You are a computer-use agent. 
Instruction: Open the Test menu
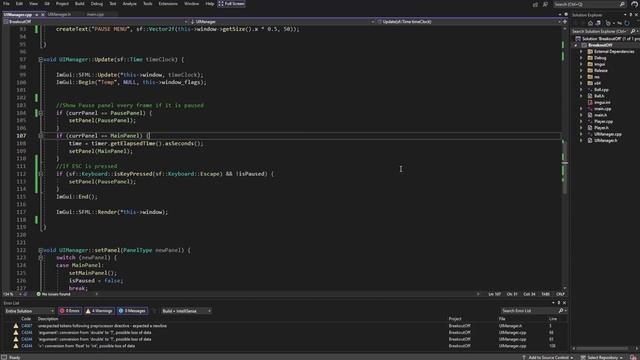112,4
